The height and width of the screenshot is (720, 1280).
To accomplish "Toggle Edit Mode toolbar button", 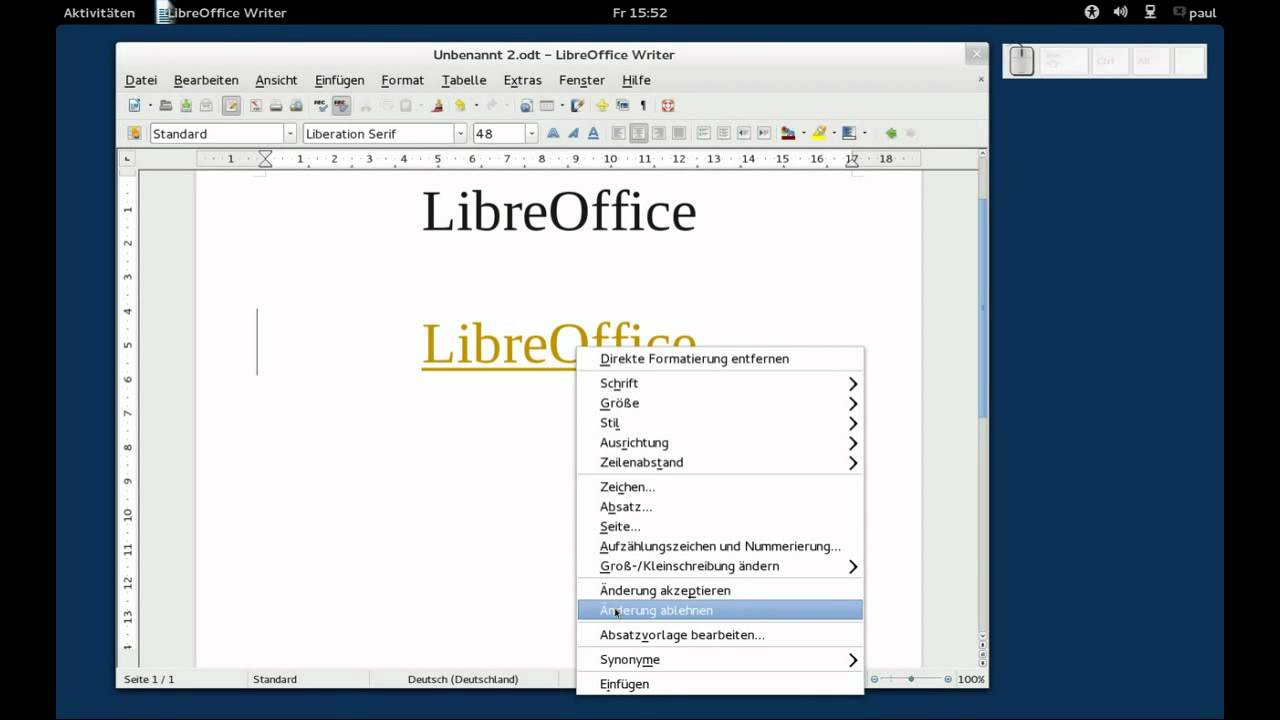I will tap(231, 105).
